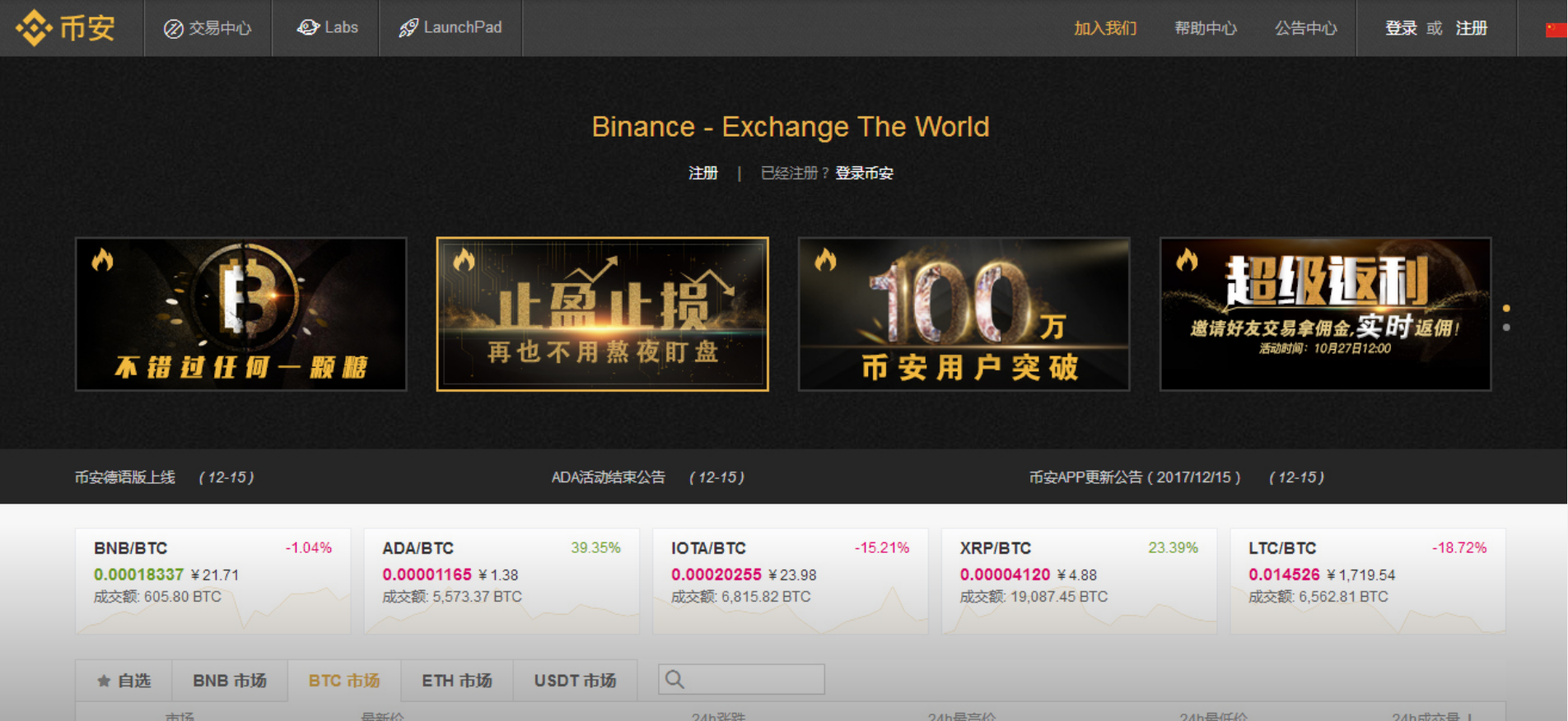The height and width of the screenshot is (721, 1568).
Task: Open the LTC/BTC market card
Action: coord(1368,581)
